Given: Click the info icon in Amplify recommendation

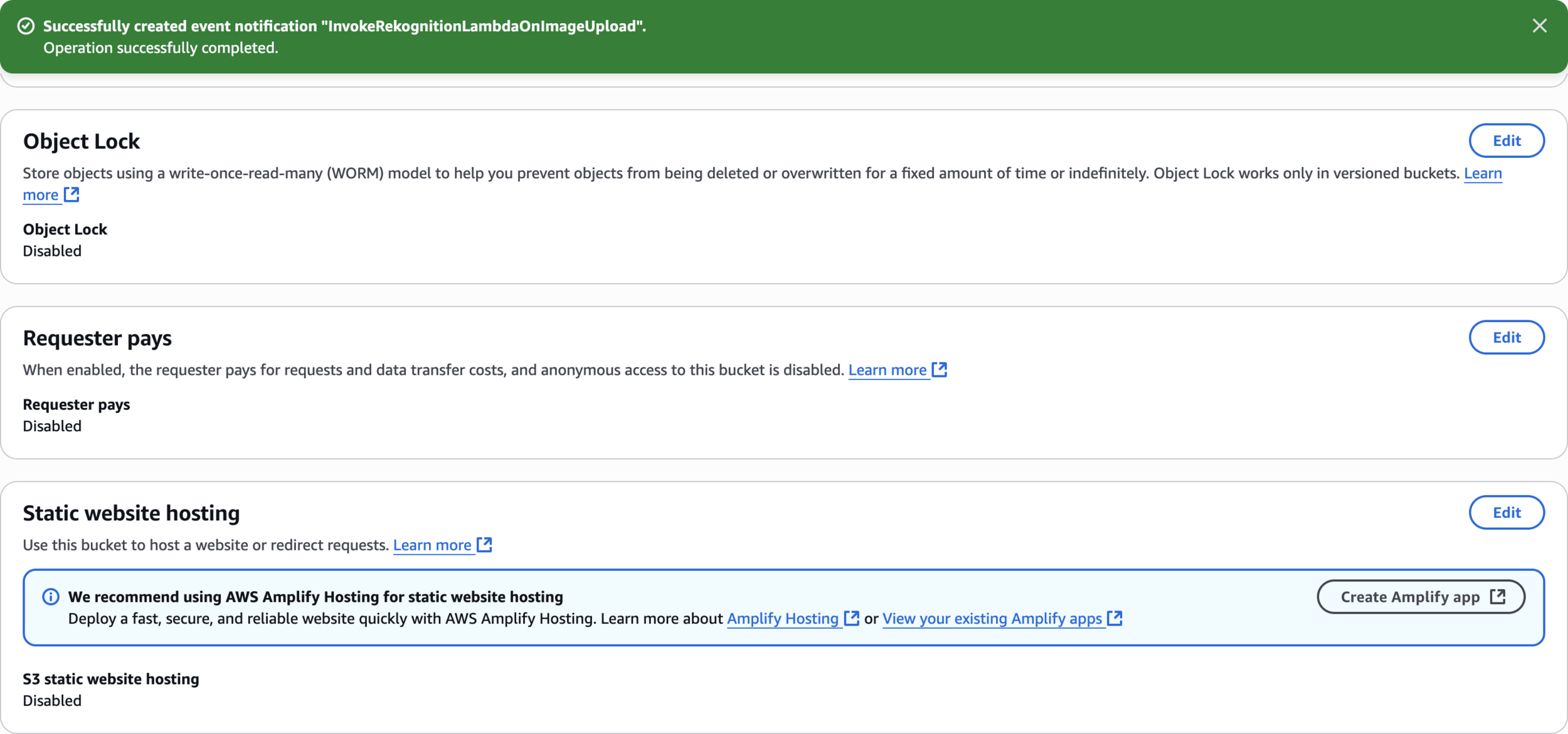Looking at the screenshot, I should (51, 596).
